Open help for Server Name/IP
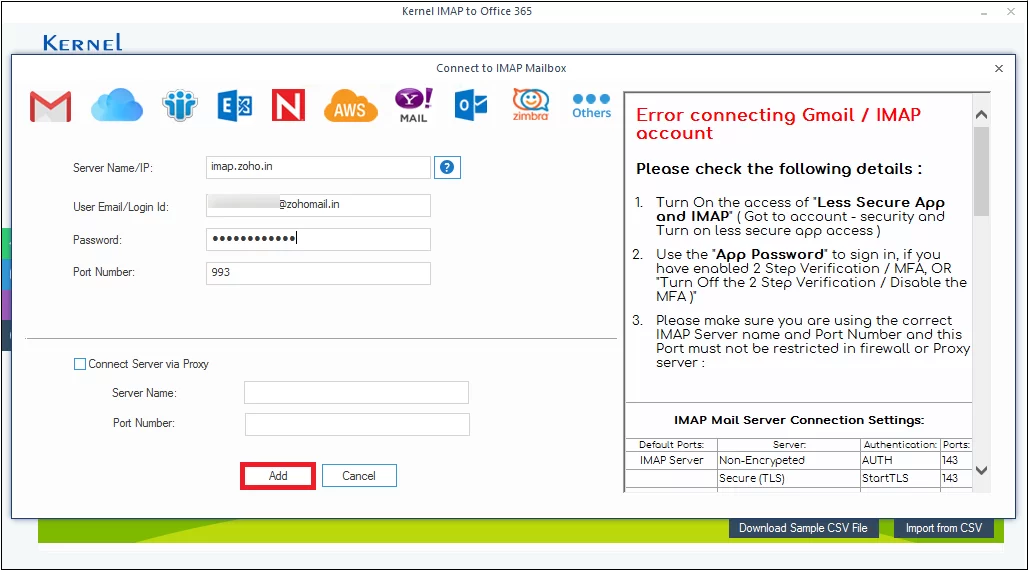 point(447,167)
